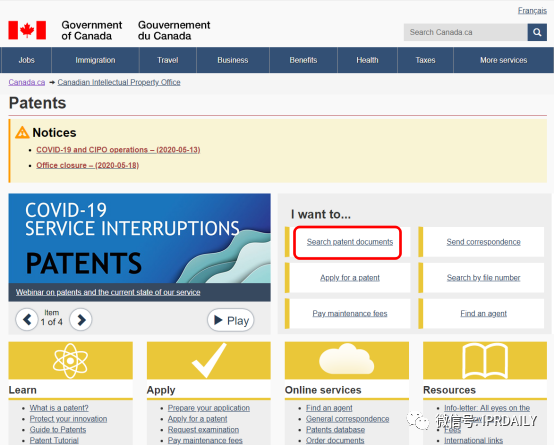Open Patent Tutorial link
Viewport: 554px width, 446px height.
[x=54, y=440]
